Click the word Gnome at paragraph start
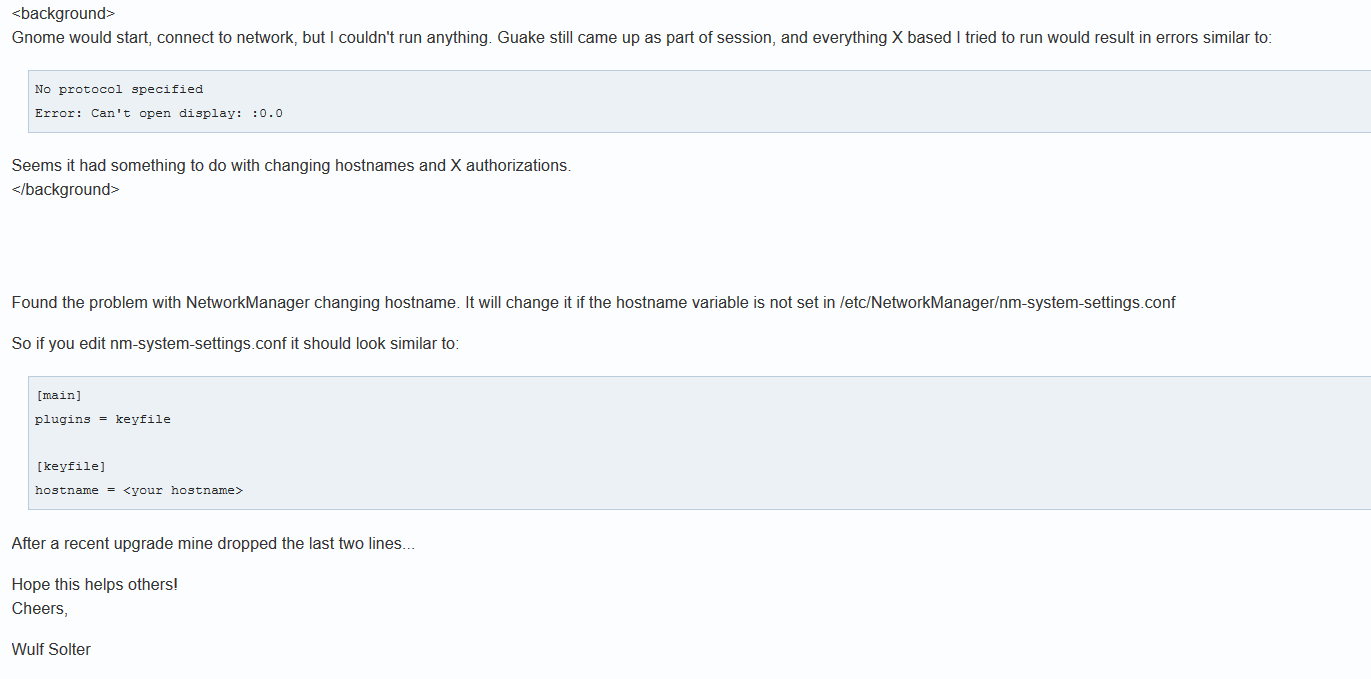Viewport: 1371px width, 679px height. coord(37,38)
